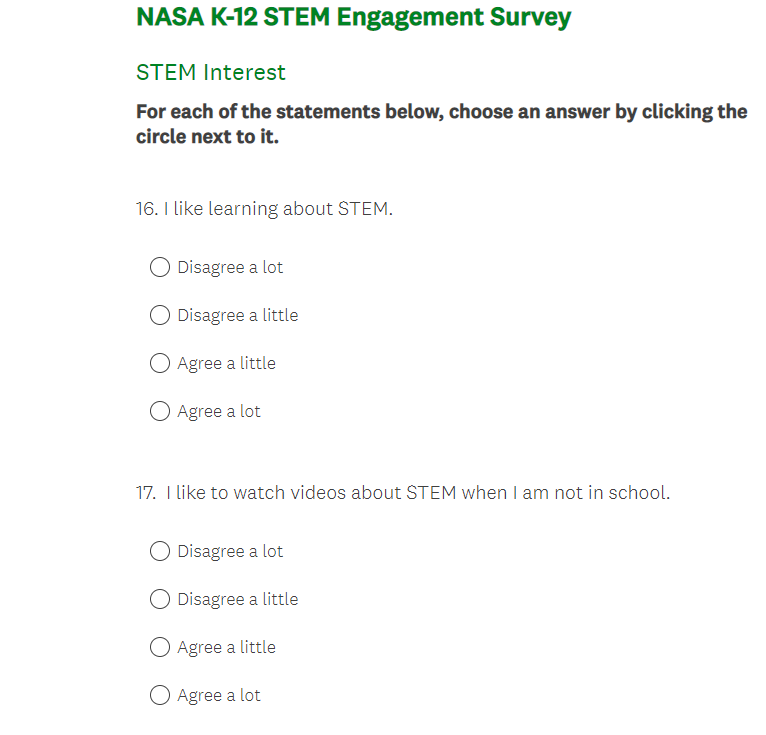Click the 'Agree a lot' label text under question 16
Screen dimensions: 766x735
click(x=219, y=411)
